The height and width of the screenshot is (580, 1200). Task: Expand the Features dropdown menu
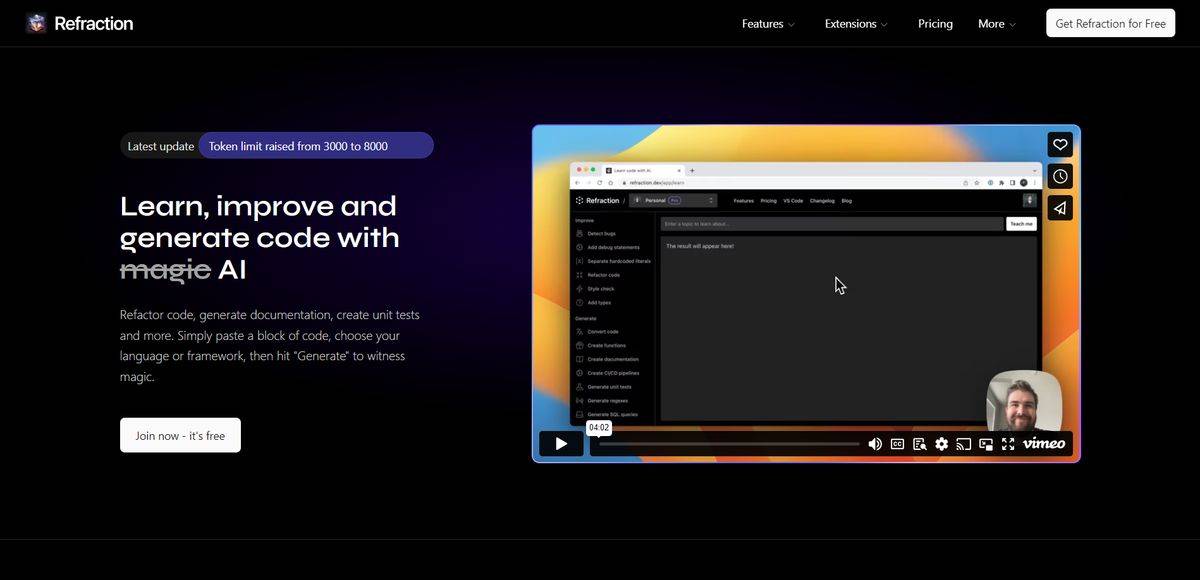768,24
